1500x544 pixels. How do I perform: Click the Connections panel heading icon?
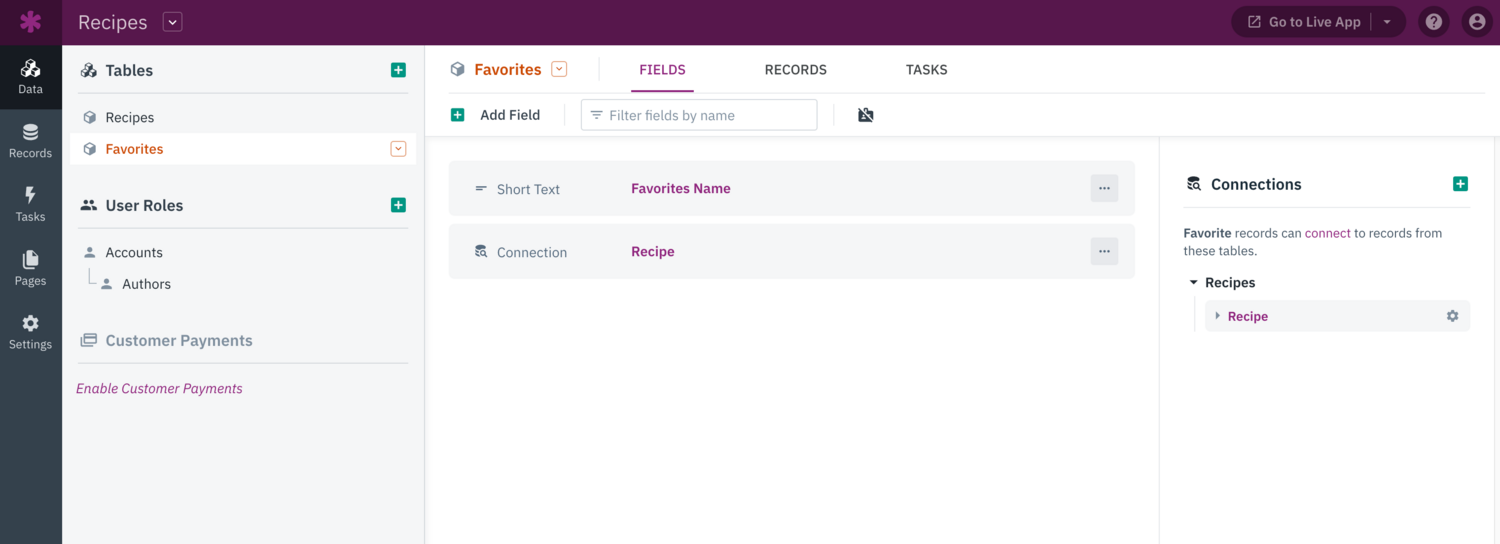(1193, 184)
